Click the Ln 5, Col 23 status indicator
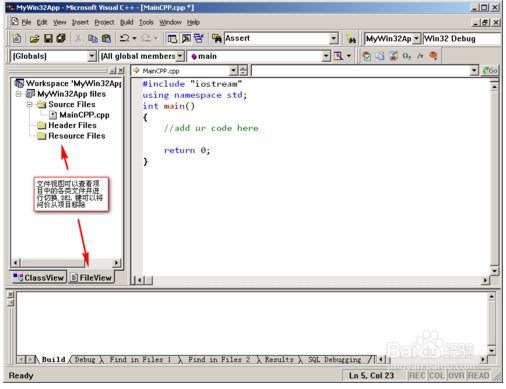 [371, 376]
